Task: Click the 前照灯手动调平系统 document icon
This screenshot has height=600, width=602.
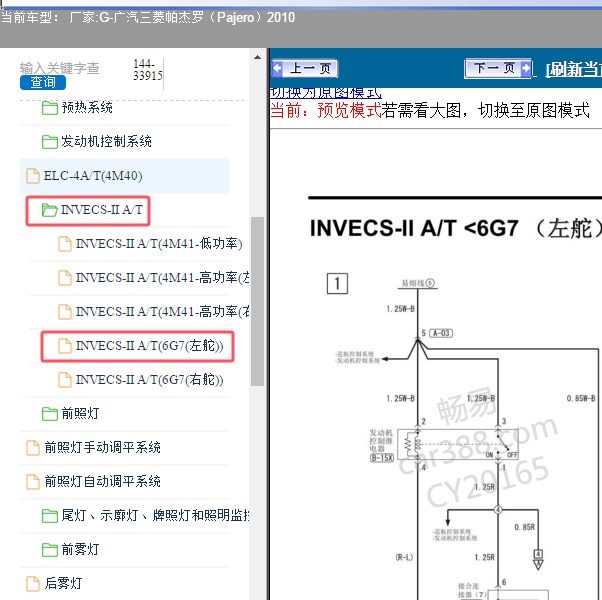Action: coord(33,448)
